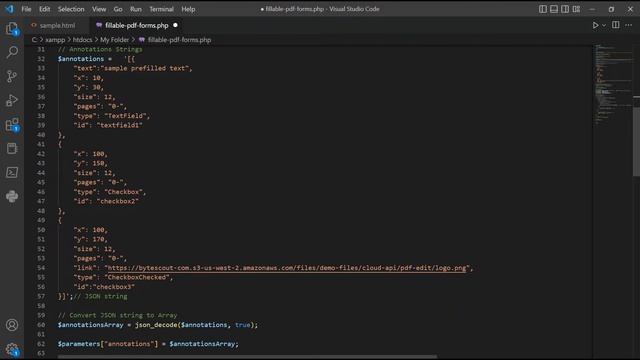Open the Accounts menu
Image resolution: width=640 pixels, height=360 pixels.
pyautogui.click(x=12, y=325)
